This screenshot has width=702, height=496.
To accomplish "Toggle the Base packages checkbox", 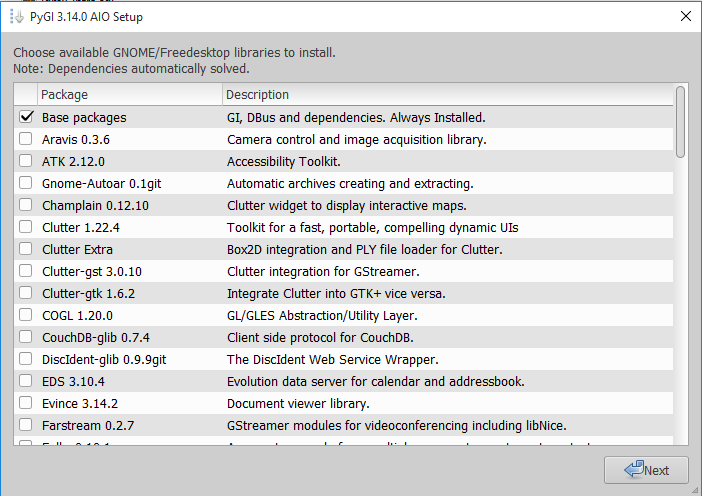I will pyautogui.click(x=26, y=117).
